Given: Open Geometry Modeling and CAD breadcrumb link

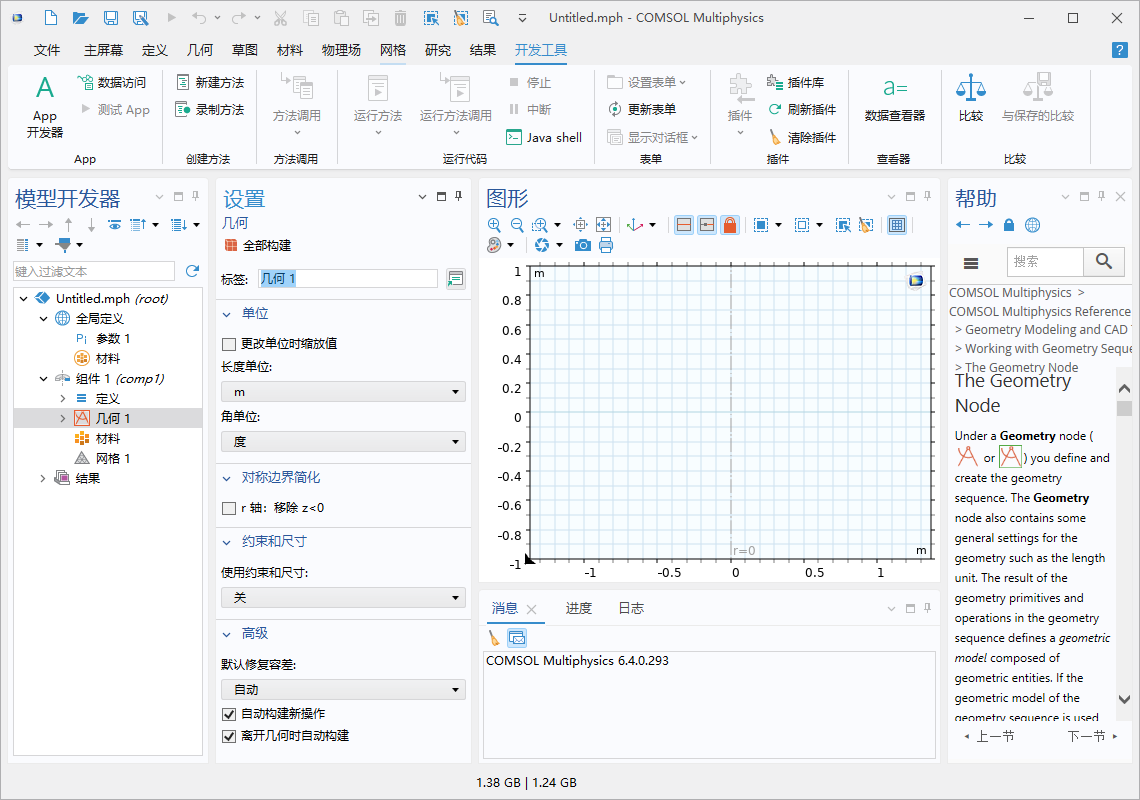Looking at the screenshot, I should click(x=1048, y=329).
